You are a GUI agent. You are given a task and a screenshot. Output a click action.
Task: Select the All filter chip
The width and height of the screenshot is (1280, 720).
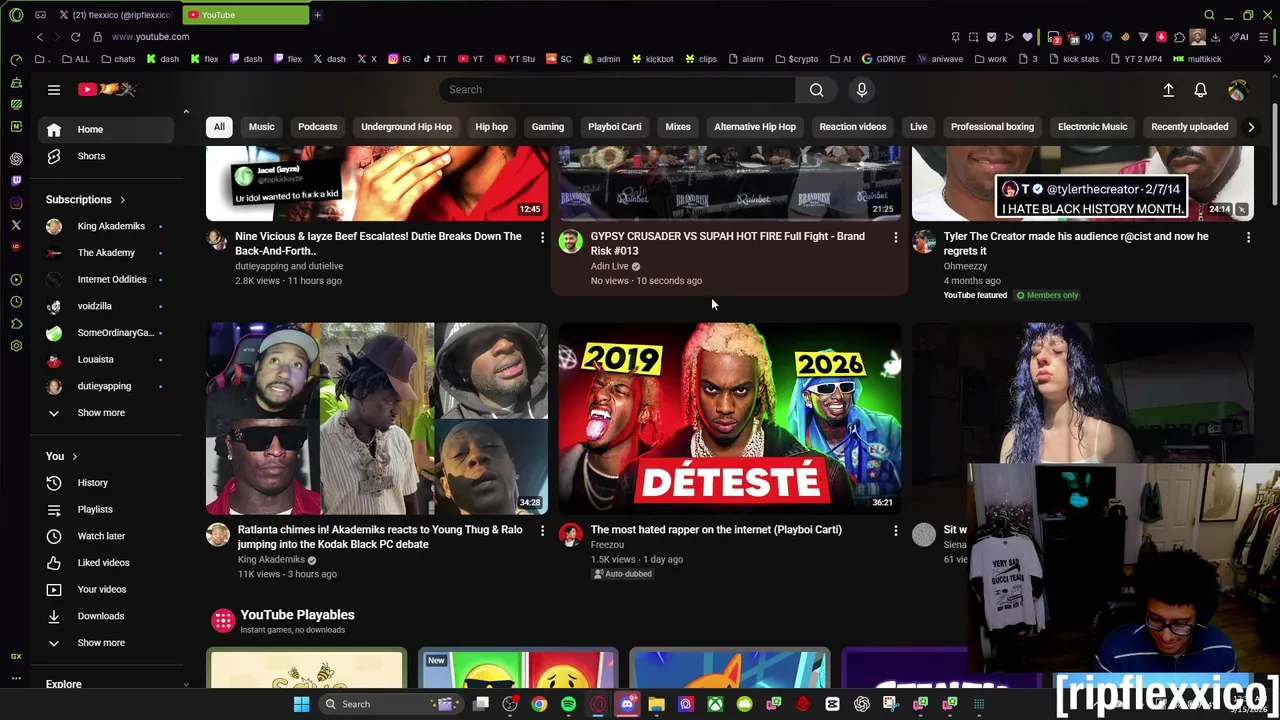click(x=219, y=127)
